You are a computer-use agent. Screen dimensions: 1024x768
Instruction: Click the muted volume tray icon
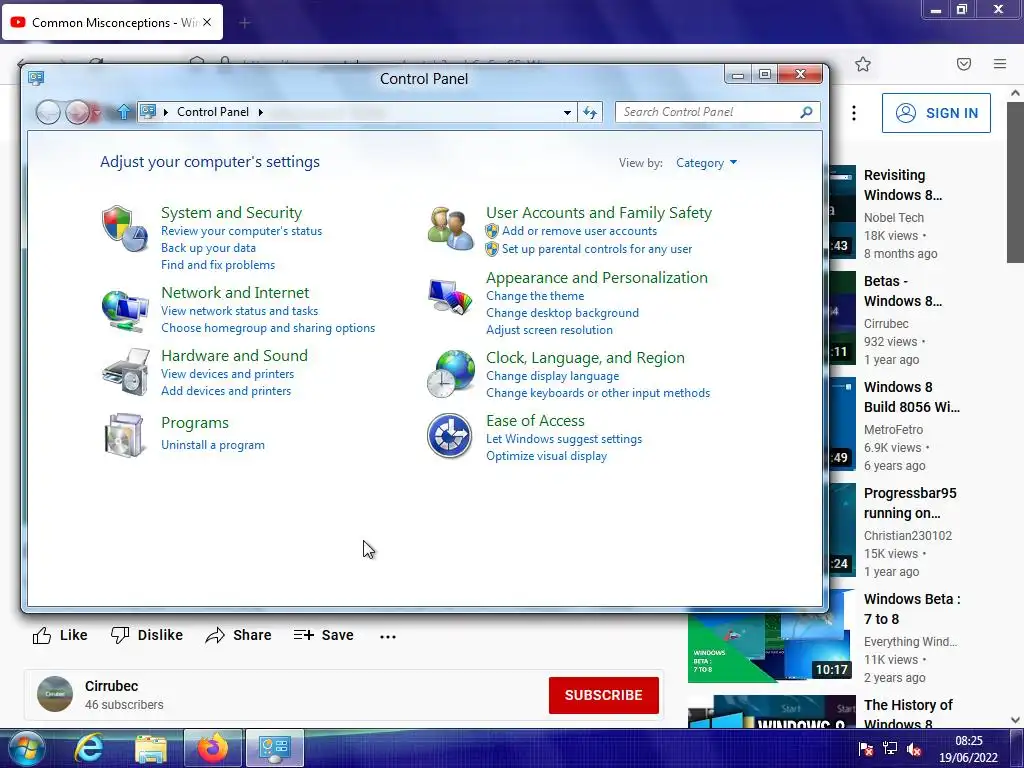pos(914,749)
